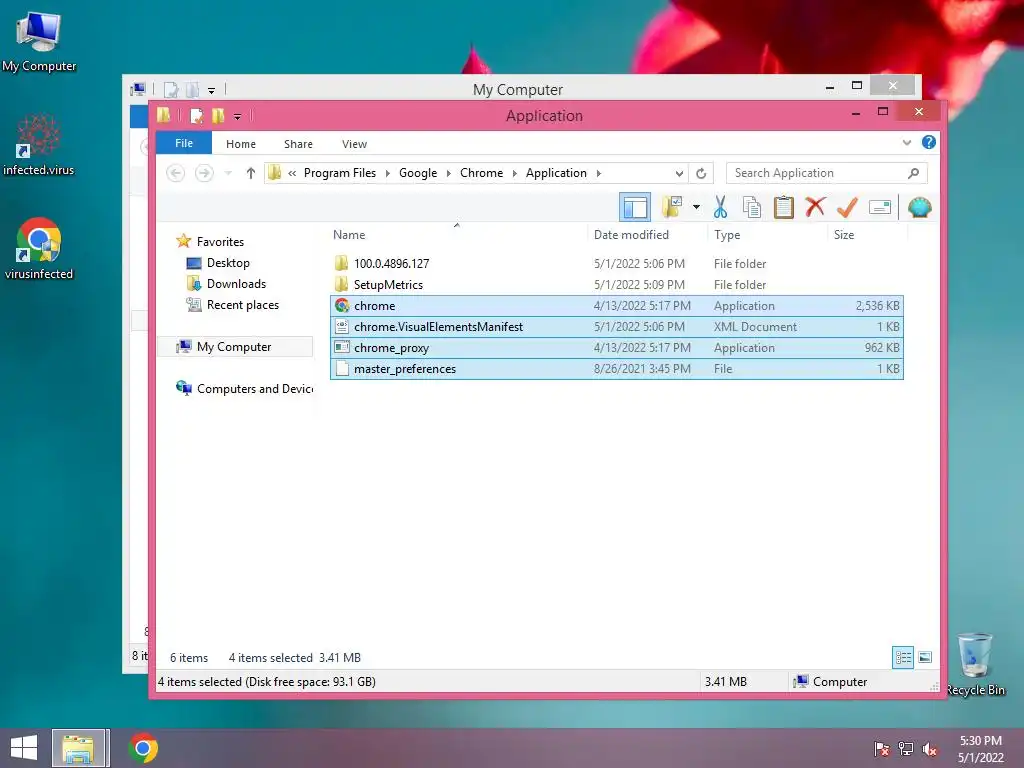Viewport: 1024px width, 768px height.
Task: Switch to details view icon
Action: coord(903,658)
